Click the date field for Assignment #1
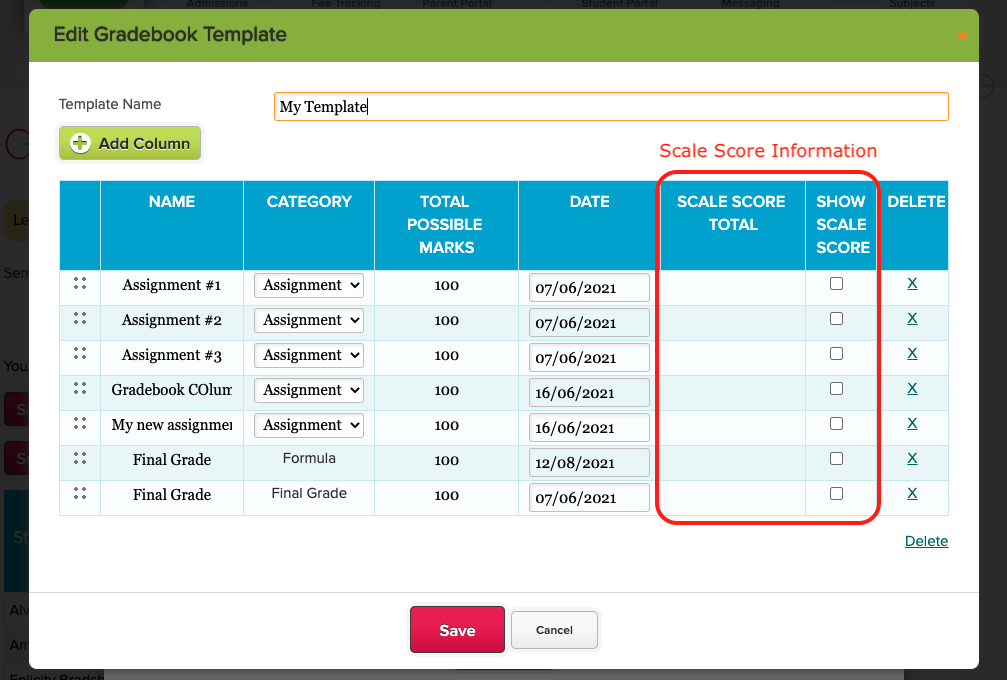 tap(589, 288)
